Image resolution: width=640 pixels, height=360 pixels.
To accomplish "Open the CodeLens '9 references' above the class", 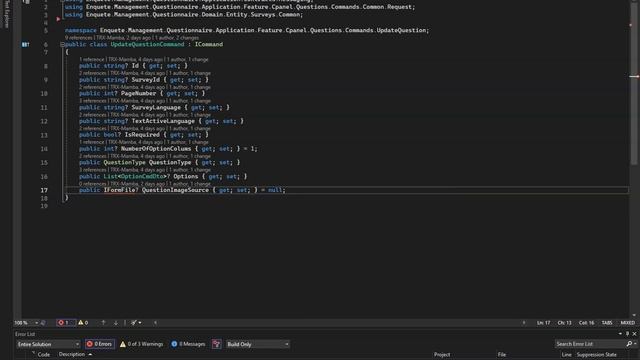I will click(78, 38).
